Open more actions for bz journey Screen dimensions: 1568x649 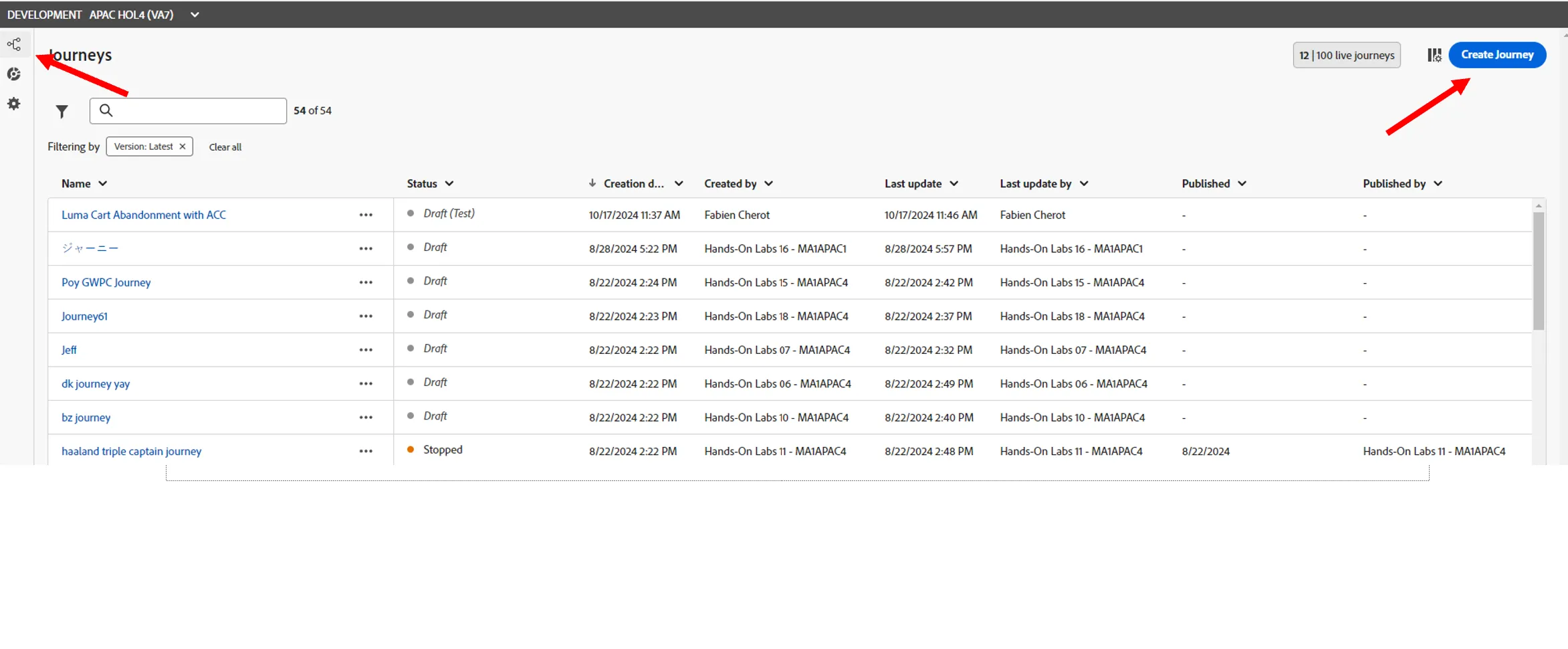(x=366, y=418)
